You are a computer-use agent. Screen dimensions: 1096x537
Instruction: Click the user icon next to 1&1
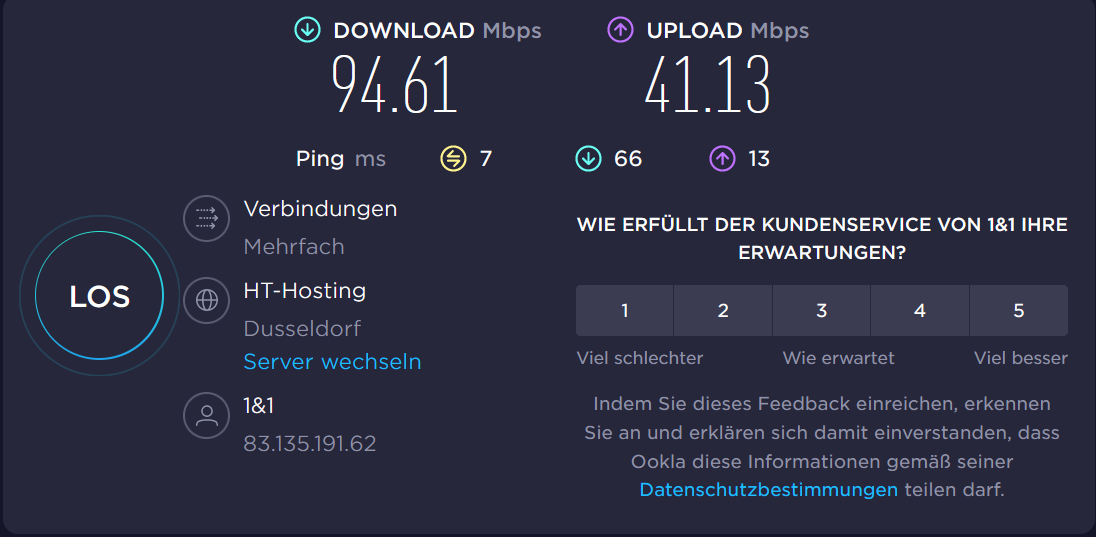207,415
